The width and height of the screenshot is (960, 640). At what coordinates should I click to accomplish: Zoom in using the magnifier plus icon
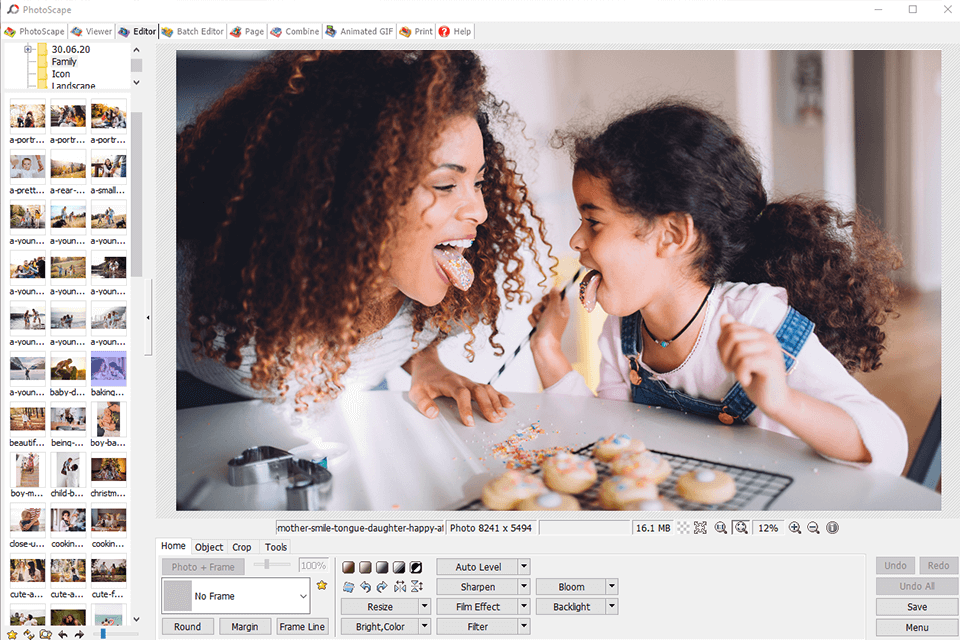click(x=795, y=528)
